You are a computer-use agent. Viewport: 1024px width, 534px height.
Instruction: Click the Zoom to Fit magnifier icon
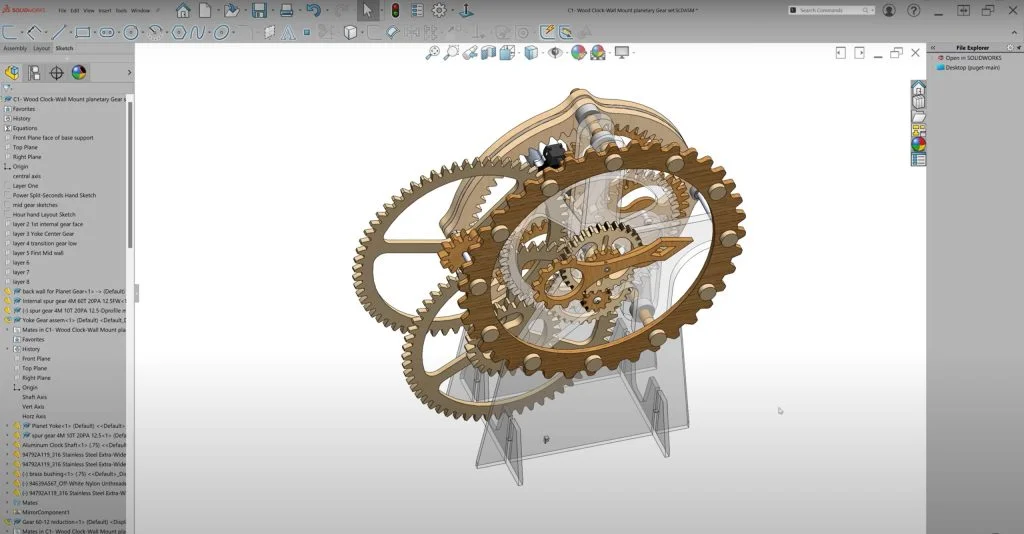[x=433, y=52]
